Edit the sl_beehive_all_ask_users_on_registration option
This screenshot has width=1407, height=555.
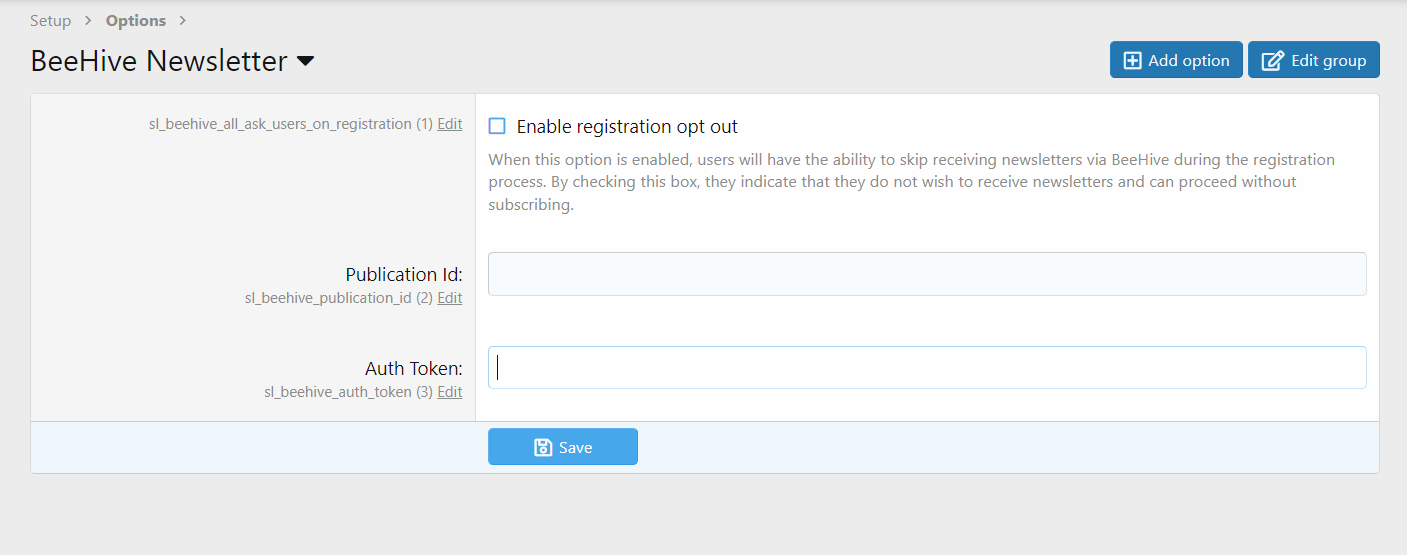(450, 124)
